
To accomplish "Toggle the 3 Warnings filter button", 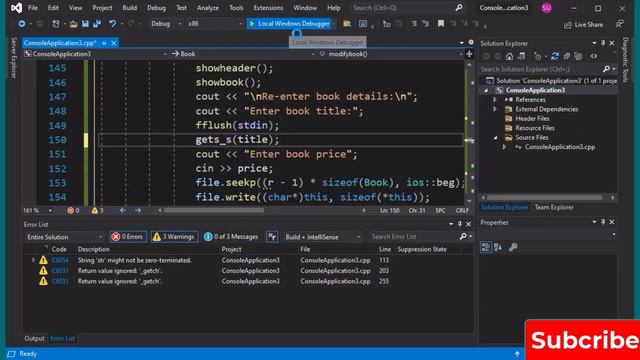I will click(x=174, y=237).
